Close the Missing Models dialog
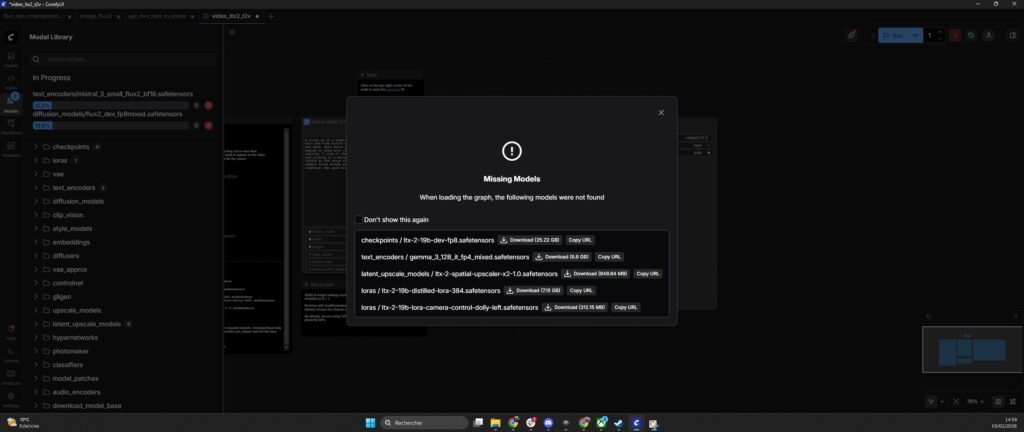Image resolution: width=1024 pixels, height=432 pixels. [661, 113]
